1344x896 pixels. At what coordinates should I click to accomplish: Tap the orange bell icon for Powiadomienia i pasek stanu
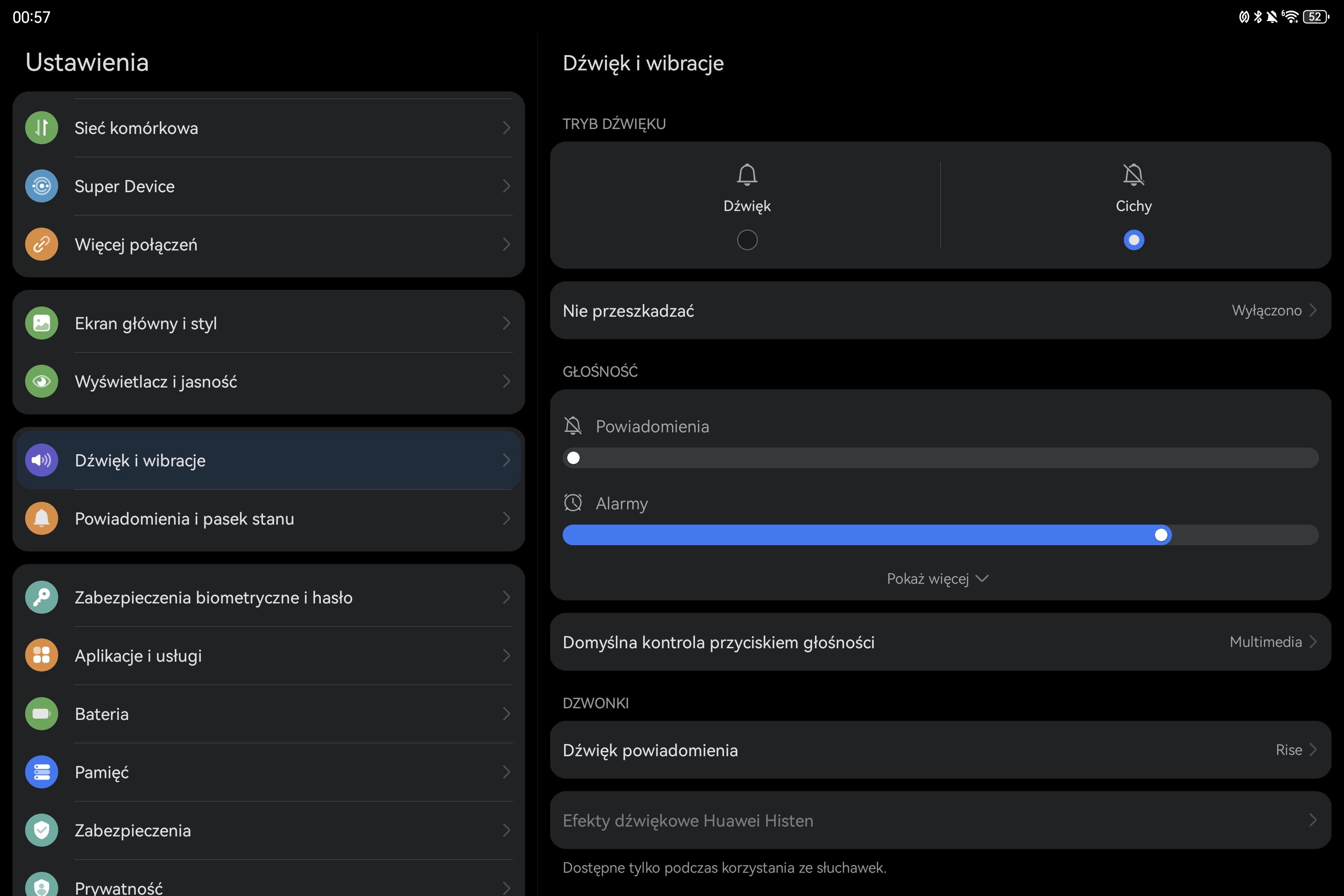coord(42,518)
